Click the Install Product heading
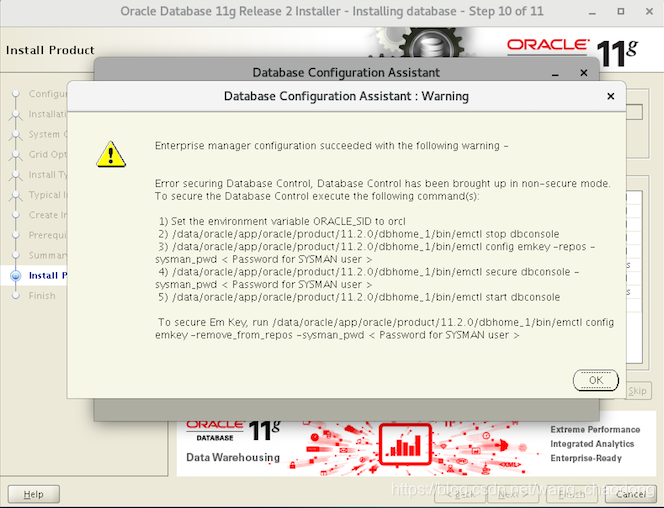 pyautogui.click(x=50, y=50)
